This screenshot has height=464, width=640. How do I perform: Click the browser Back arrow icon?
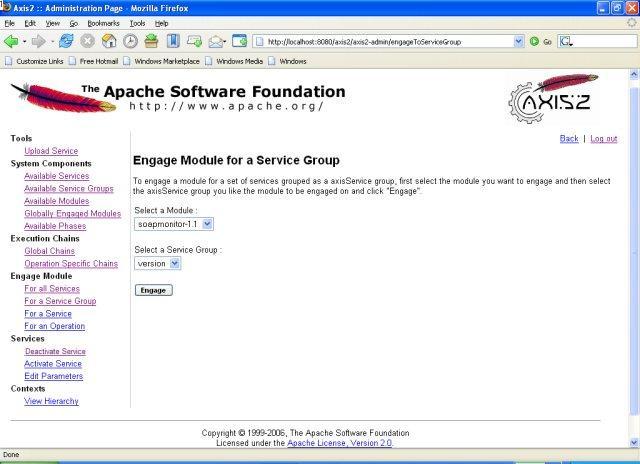12,41
